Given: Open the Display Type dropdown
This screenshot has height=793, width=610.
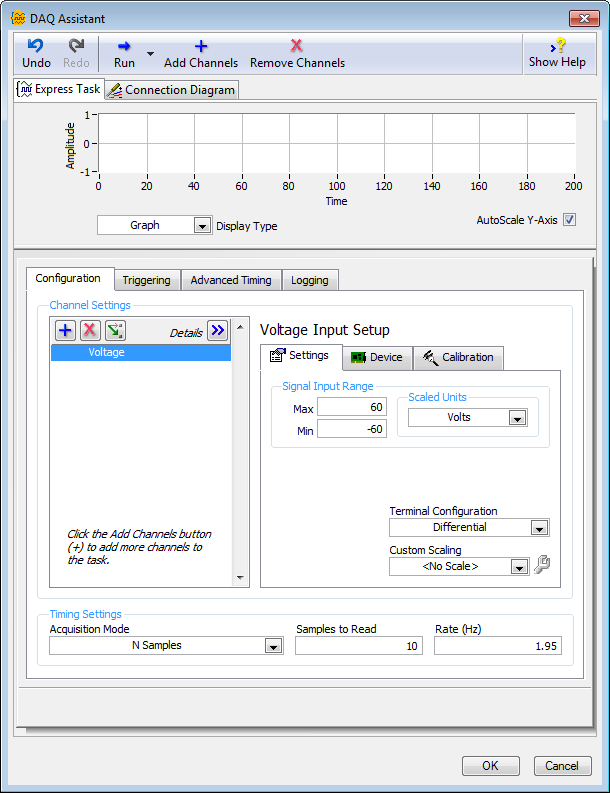Looking at the screenshot, I should (x=201, y=226).
